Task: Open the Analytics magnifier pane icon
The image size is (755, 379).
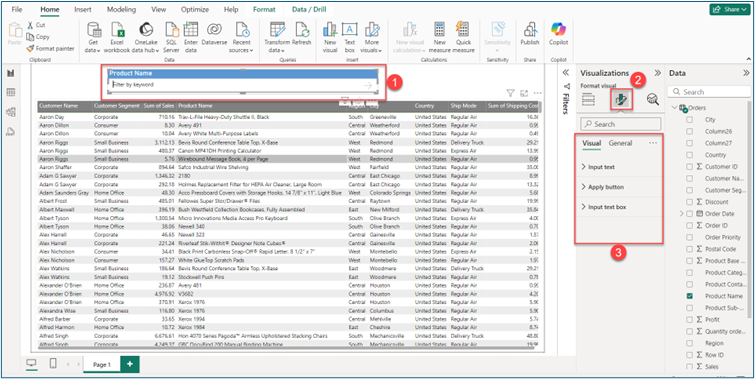Action: tap(652, 99)
